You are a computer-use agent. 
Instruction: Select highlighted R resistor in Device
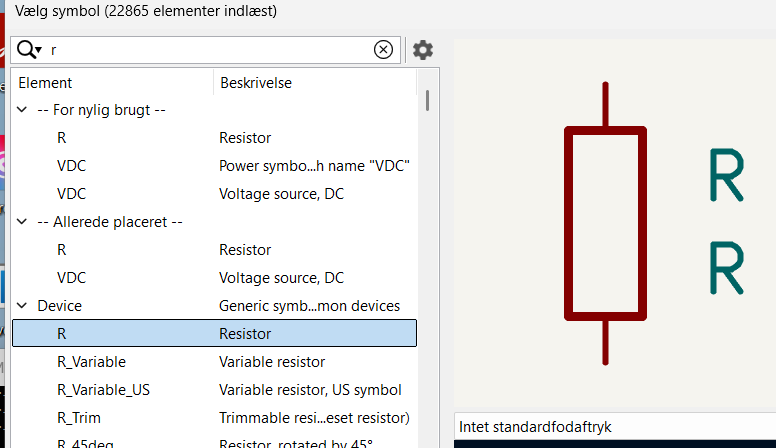214,333
